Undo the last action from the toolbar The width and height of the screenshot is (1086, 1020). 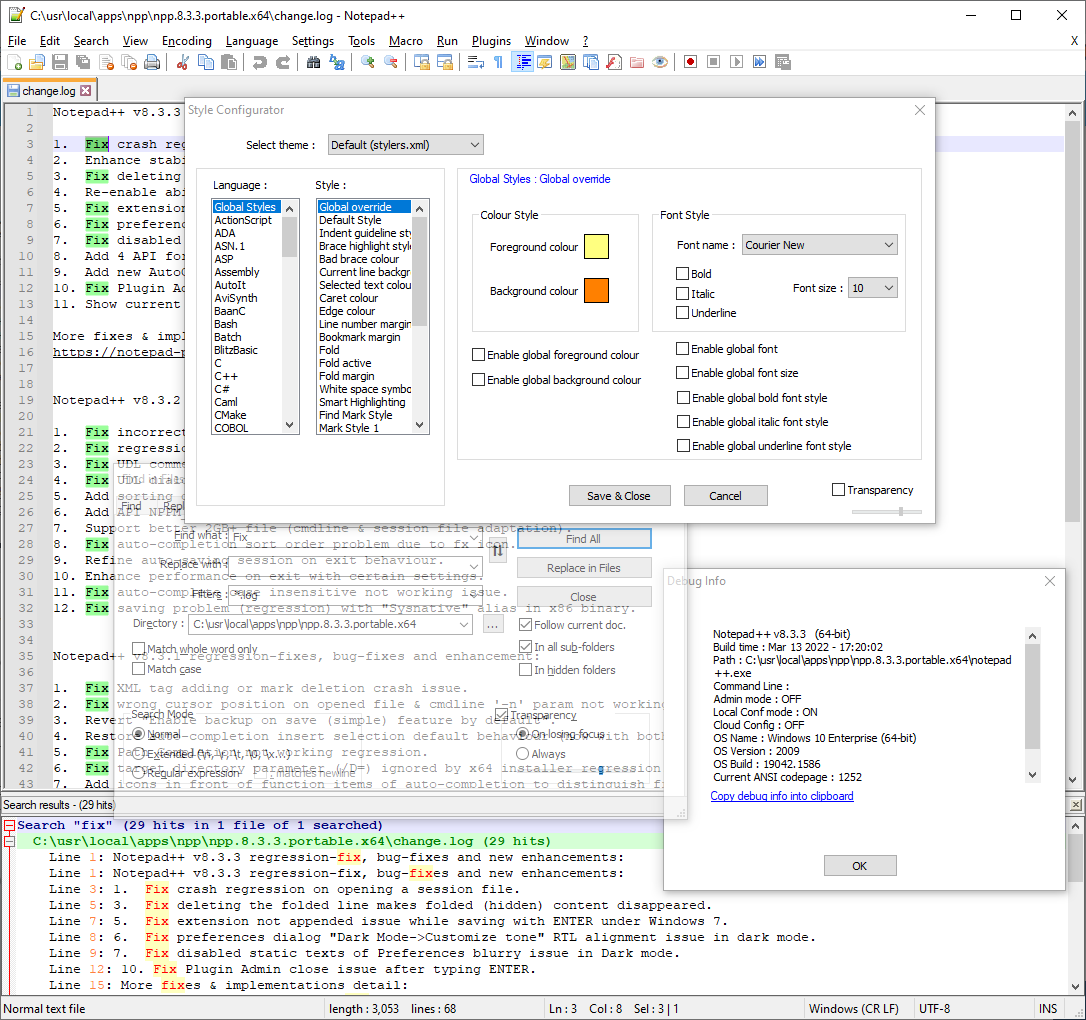click(x=260, y=62)
